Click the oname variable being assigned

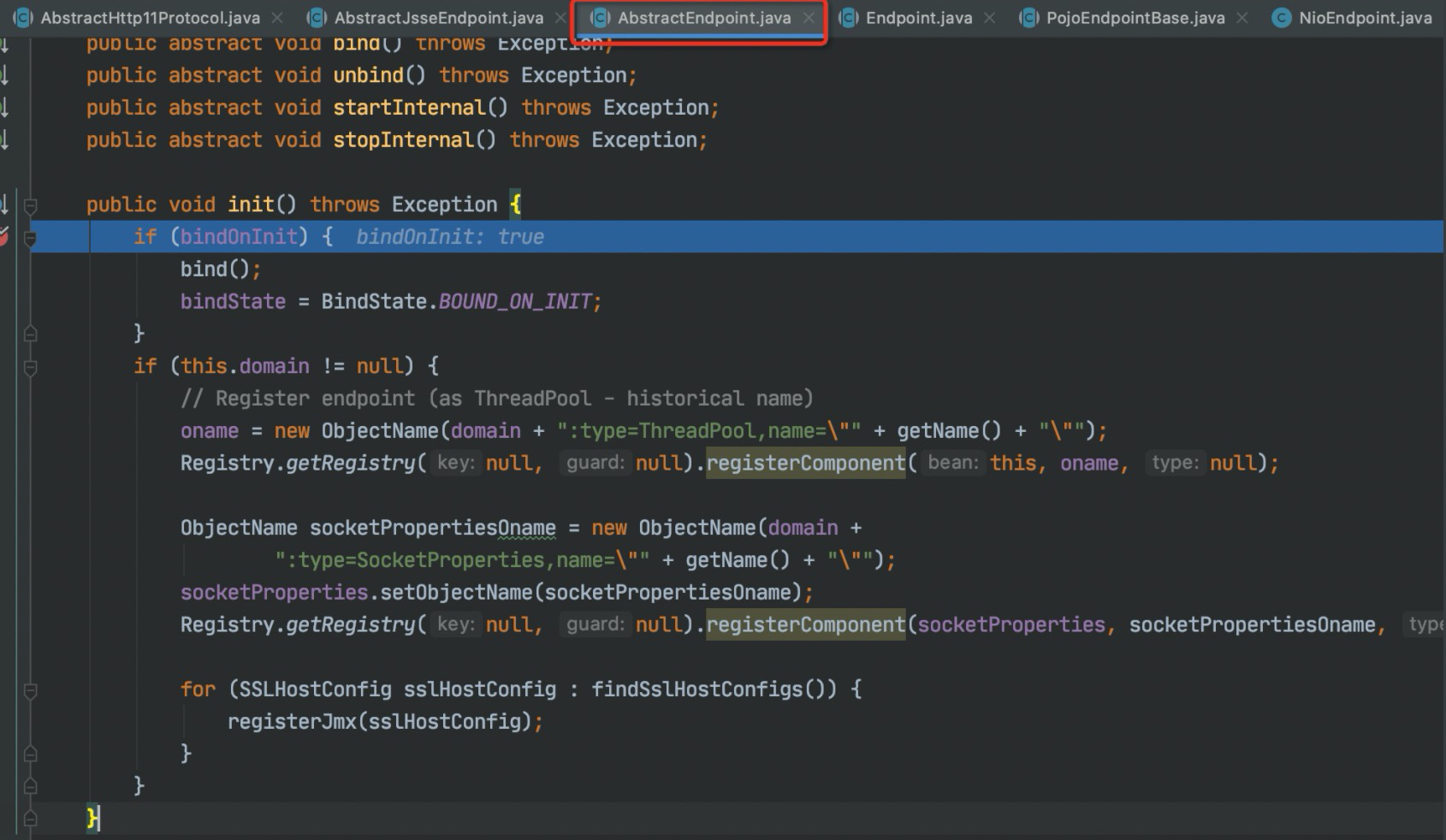(x=210, y=431)
